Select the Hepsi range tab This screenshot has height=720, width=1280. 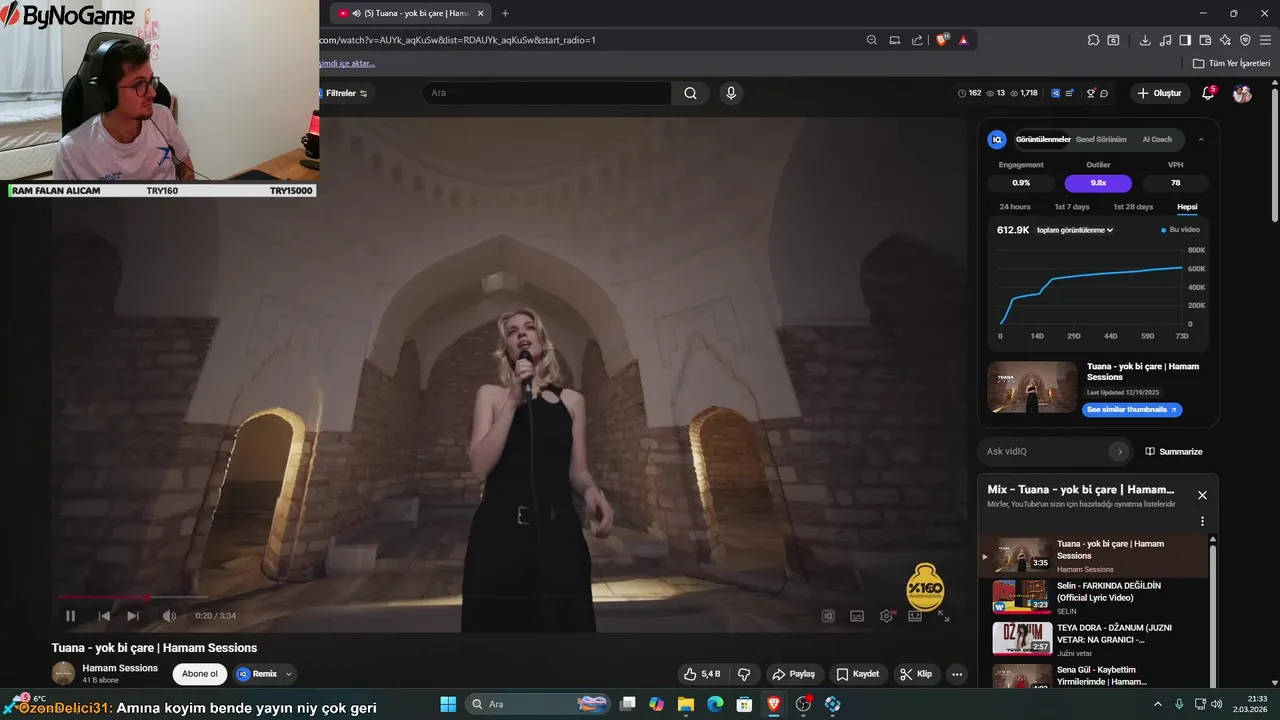click(1187, 207)
